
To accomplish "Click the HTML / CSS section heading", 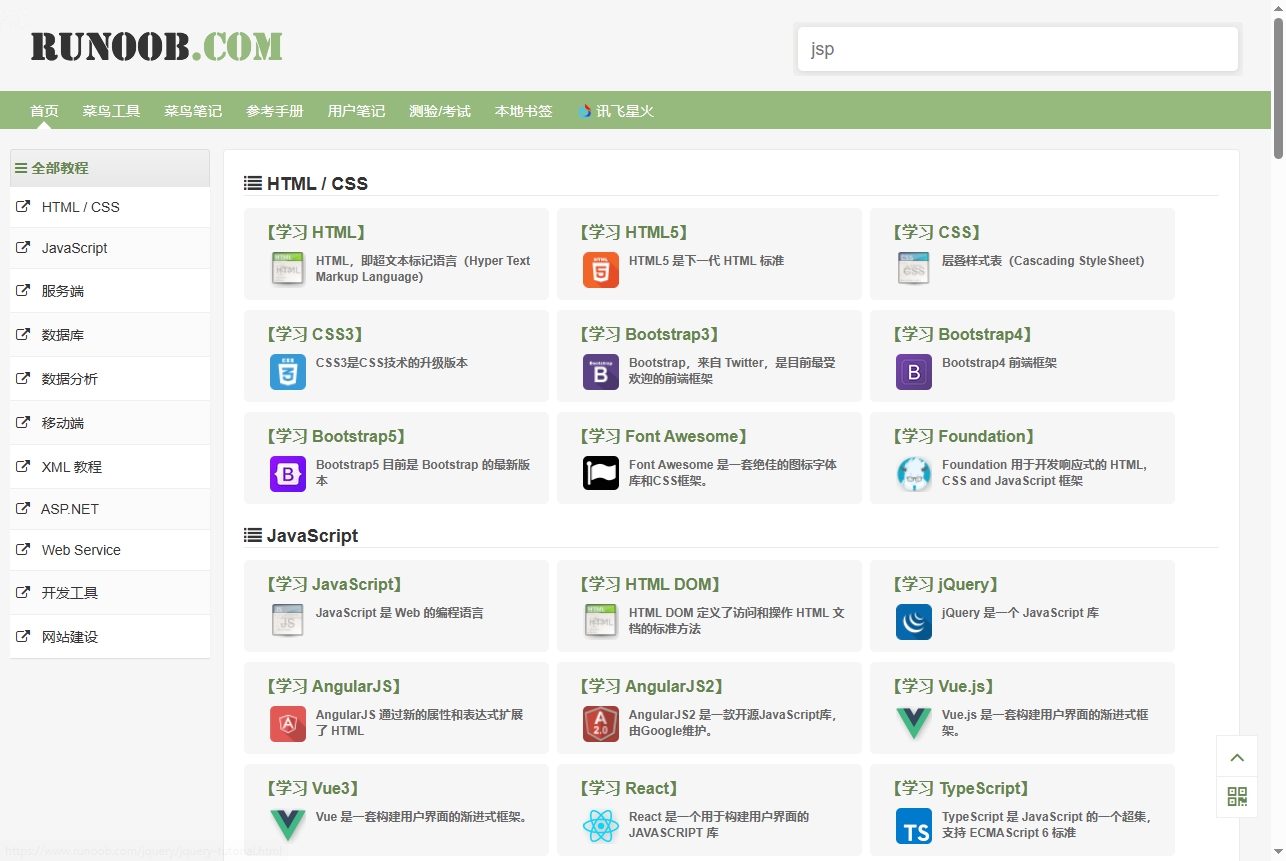I will click(x=317, y=183).
